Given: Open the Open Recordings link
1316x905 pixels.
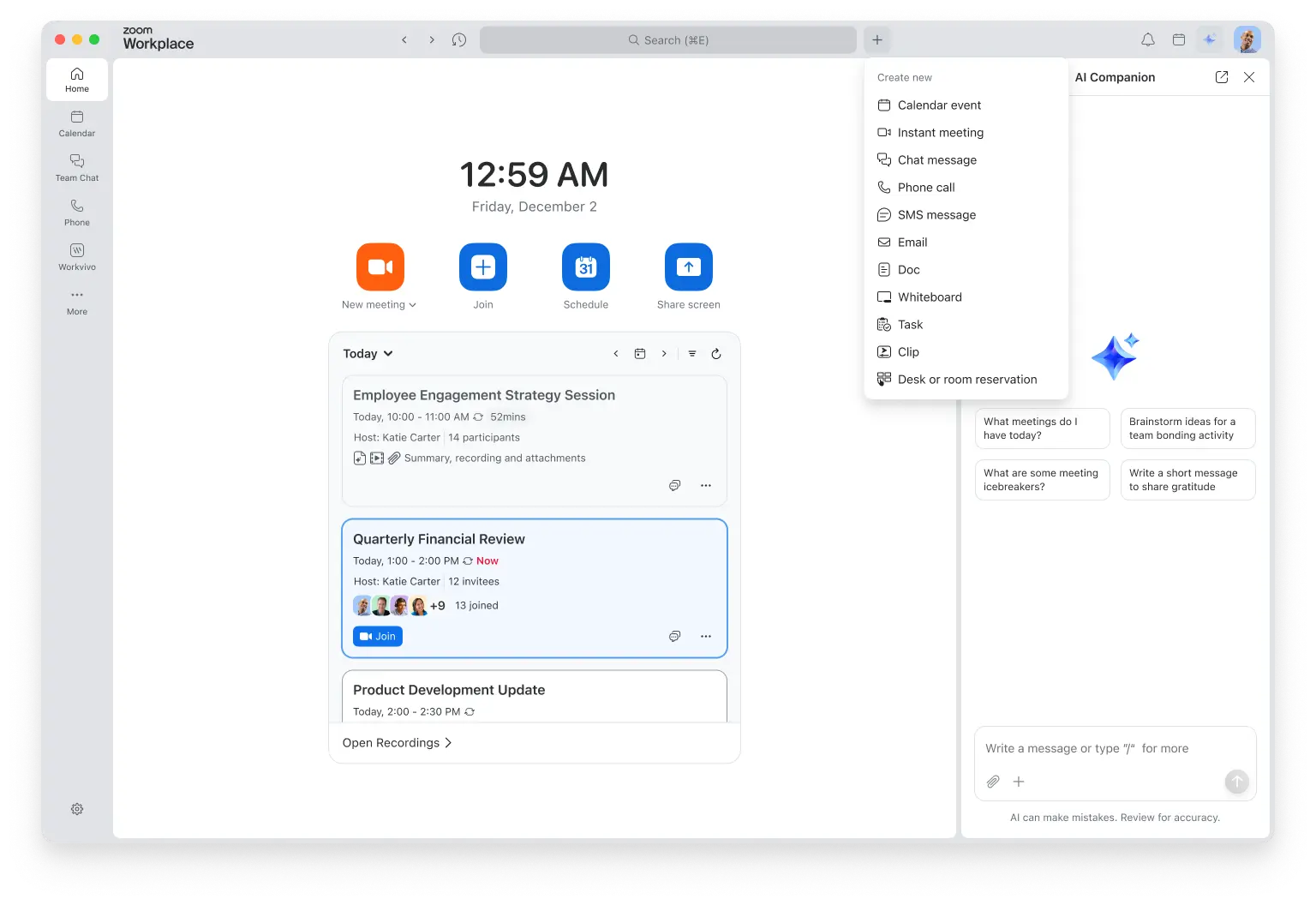Looking at the screenshot, I should tap(397, 743).
